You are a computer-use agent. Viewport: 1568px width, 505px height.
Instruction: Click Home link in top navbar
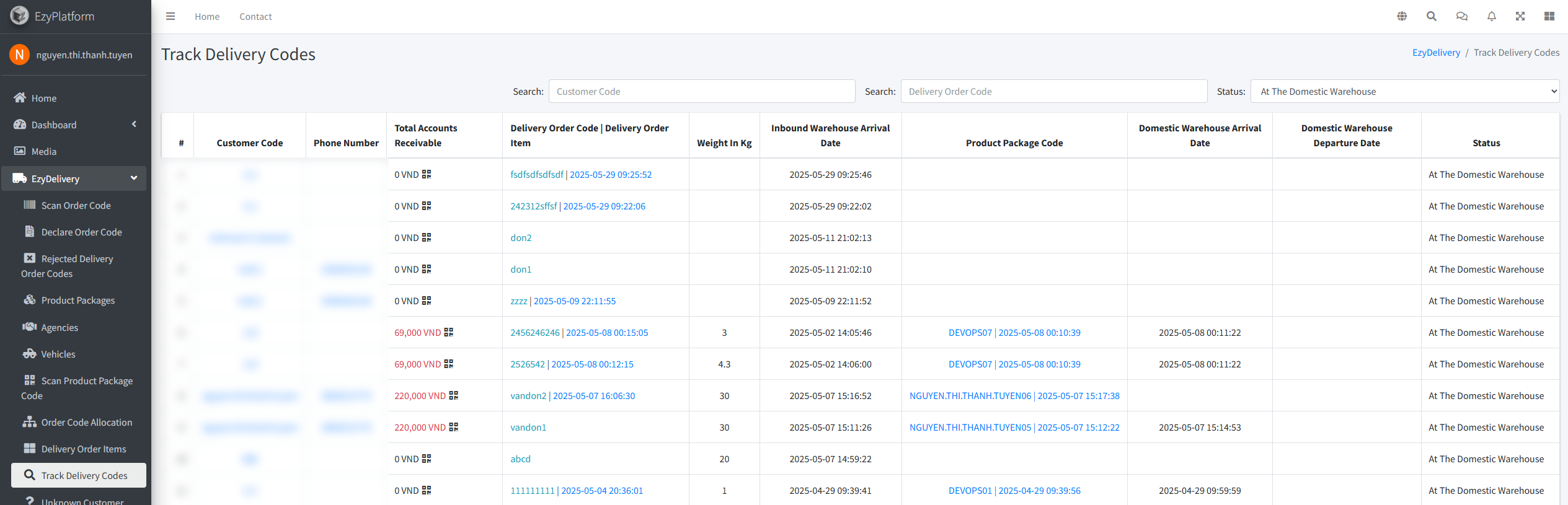[x=207, y=17]
